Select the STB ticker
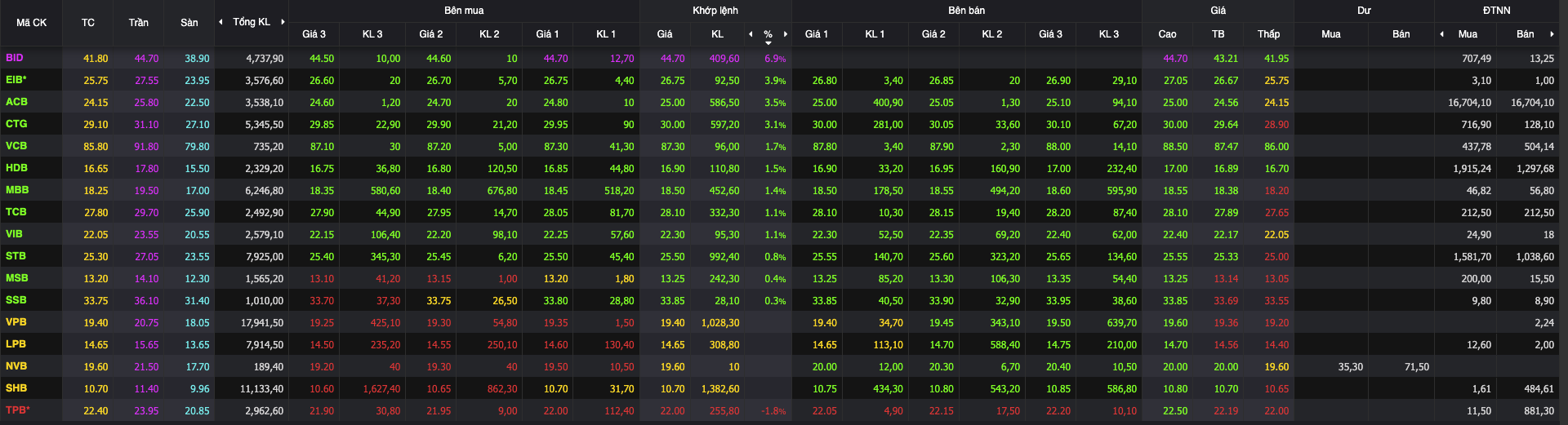1568x425 pixels. (x=16, y=256)
